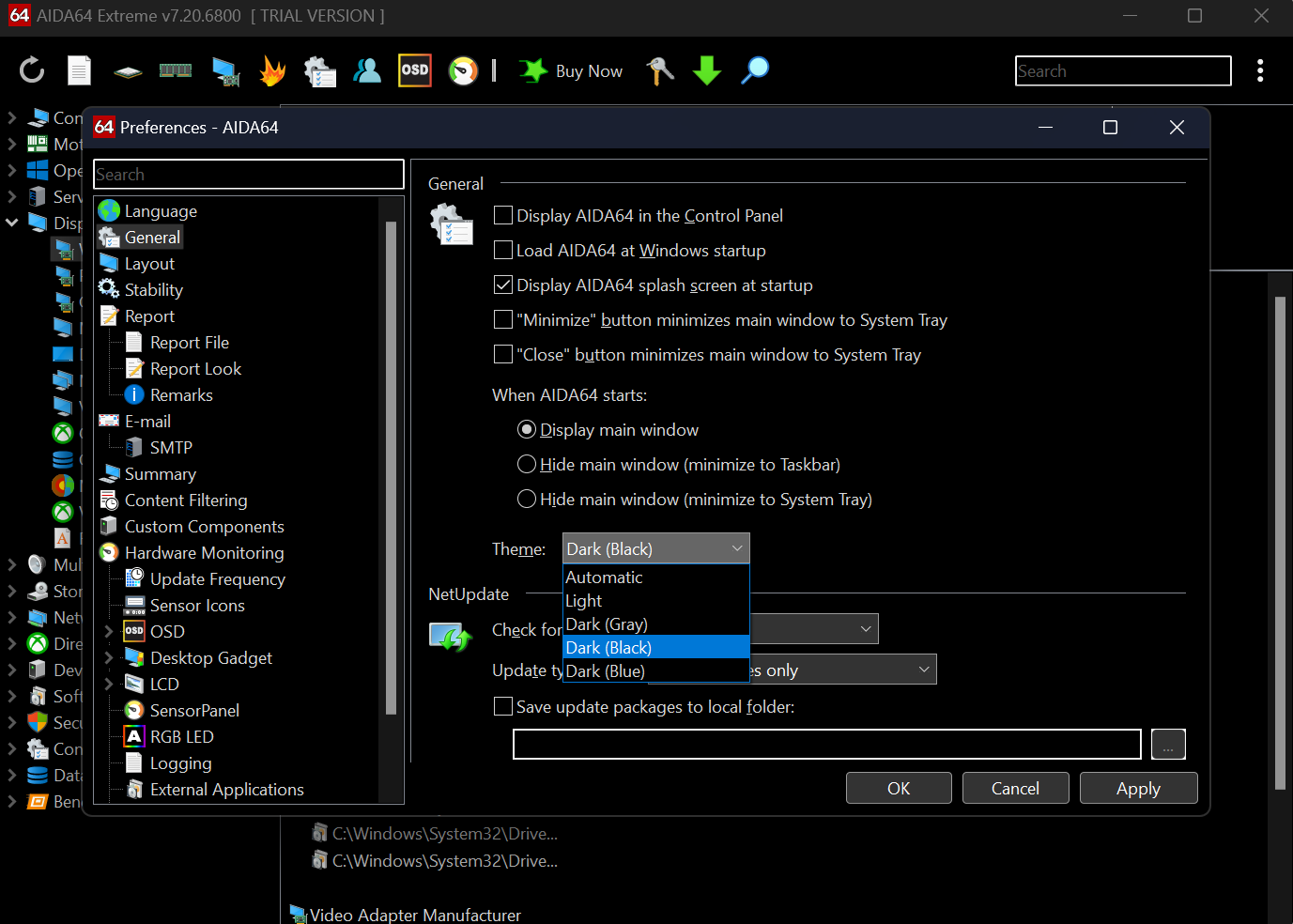1293x924 pixels.
Task: Open the OSD panel toolbar icon
Action: (415, 70)
